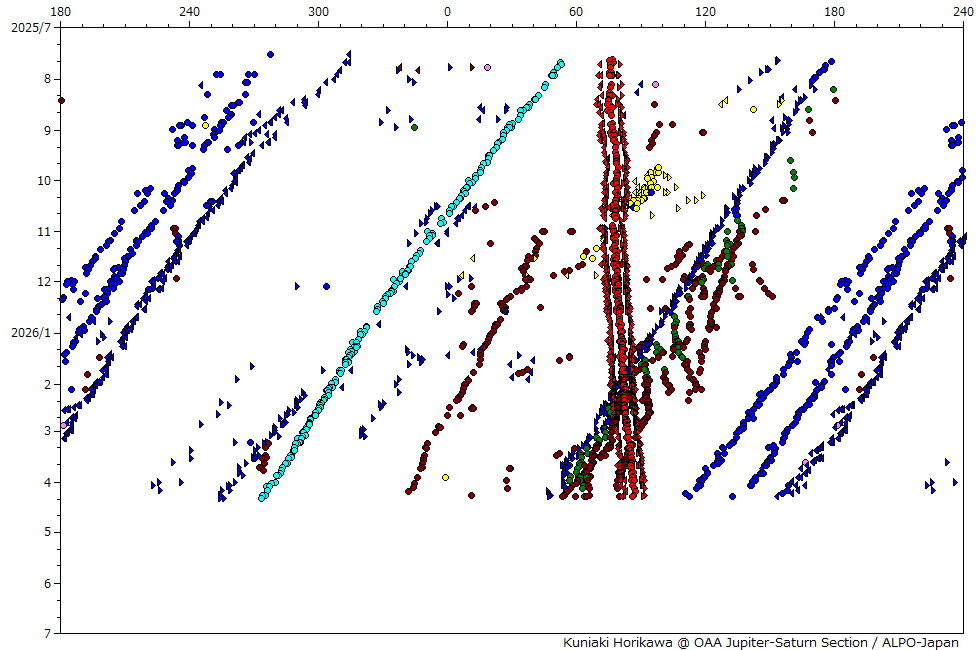Click the '2025/7' date label on the left axis
This screenshot has width=980, height=650.
(x=30, y=27)
